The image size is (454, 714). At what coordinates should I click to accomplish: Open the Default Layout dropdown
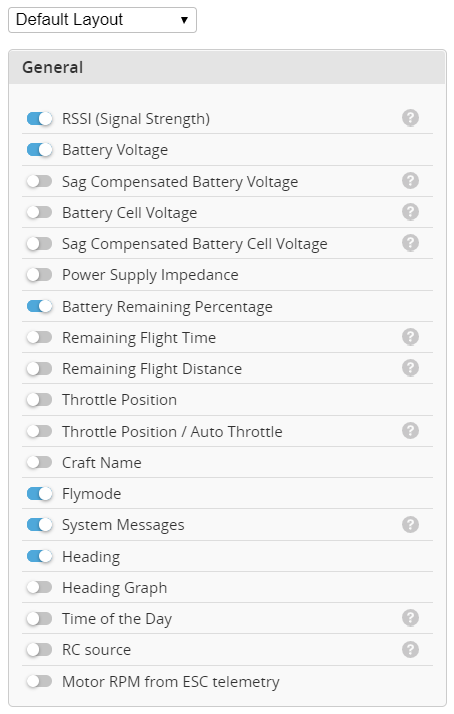click(102, 20)
